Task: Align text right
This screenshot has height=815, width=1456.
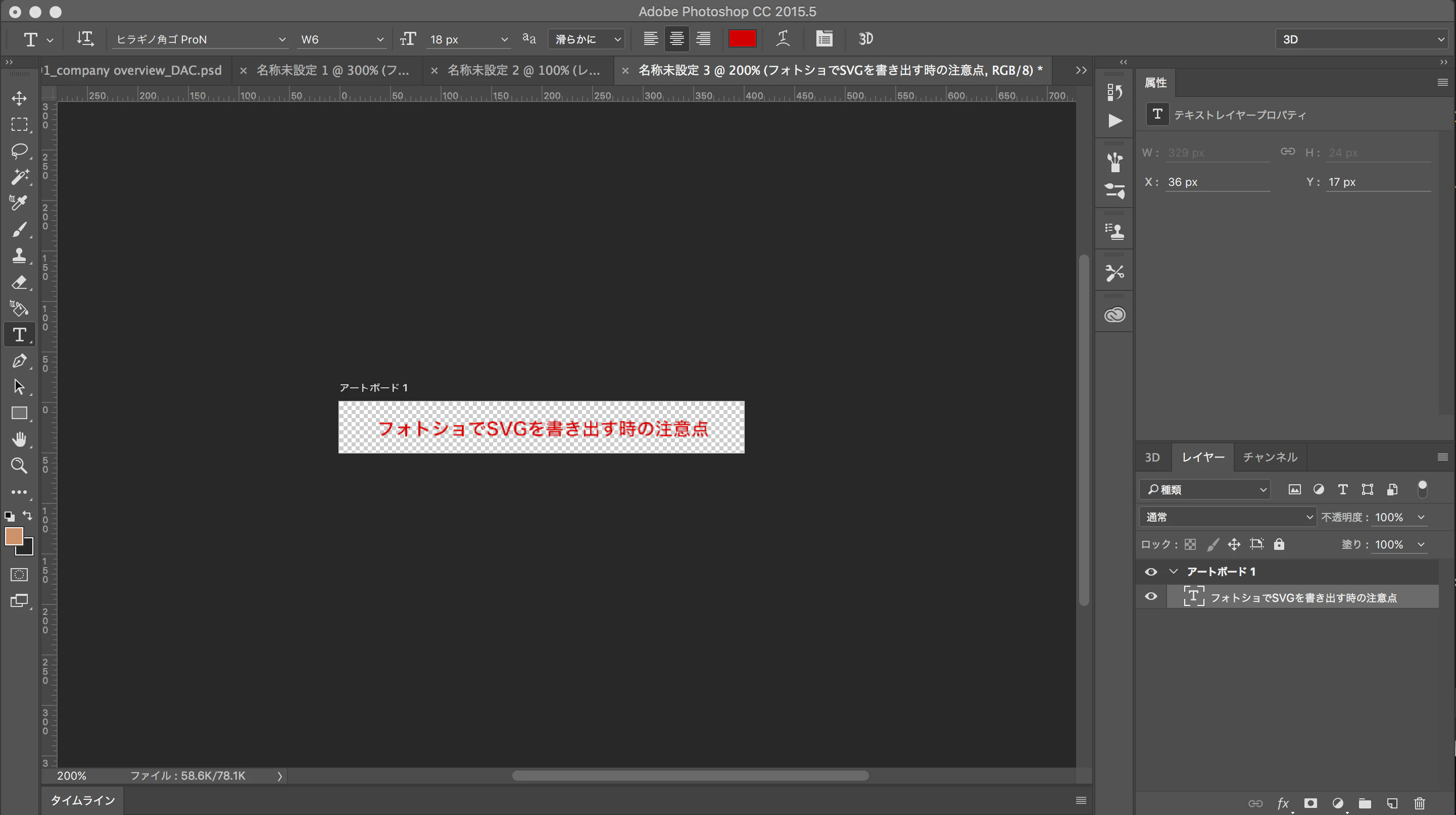Action: point(703,38)
